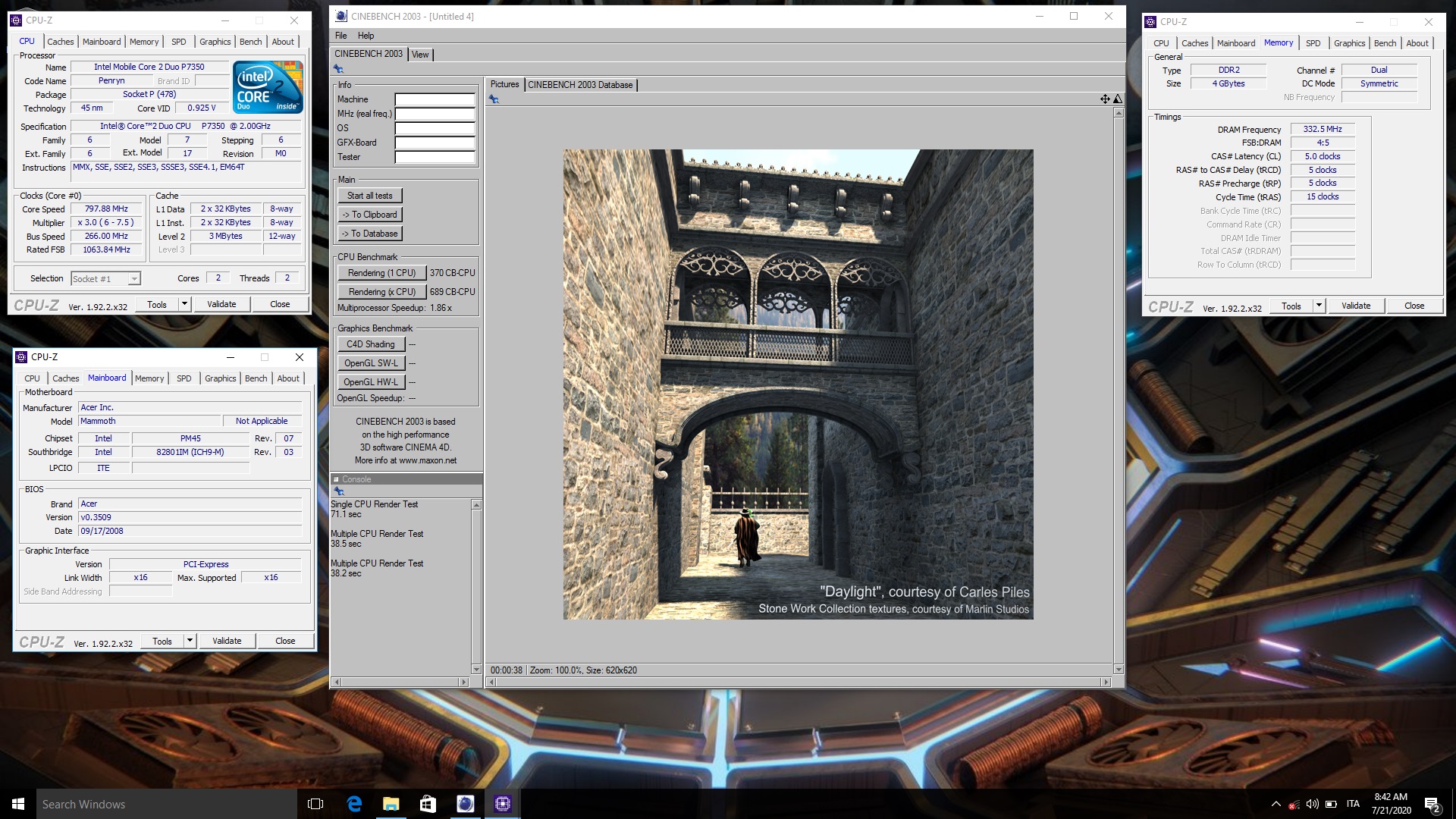Click picture panel vertical scrollbar up arrow
This screenshot has width=1456, height=819.
(1119, 113)
